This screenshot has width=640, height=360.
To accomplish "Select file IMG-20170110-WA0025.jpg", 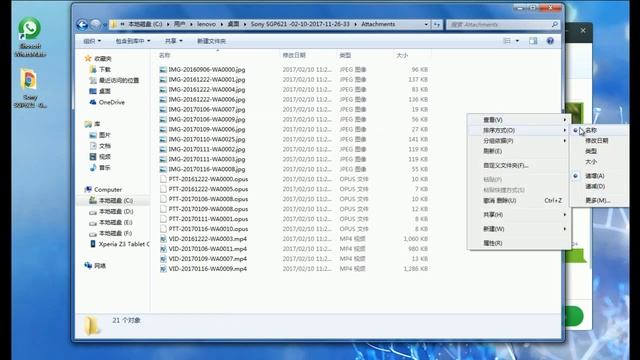I will coord(207,139).
